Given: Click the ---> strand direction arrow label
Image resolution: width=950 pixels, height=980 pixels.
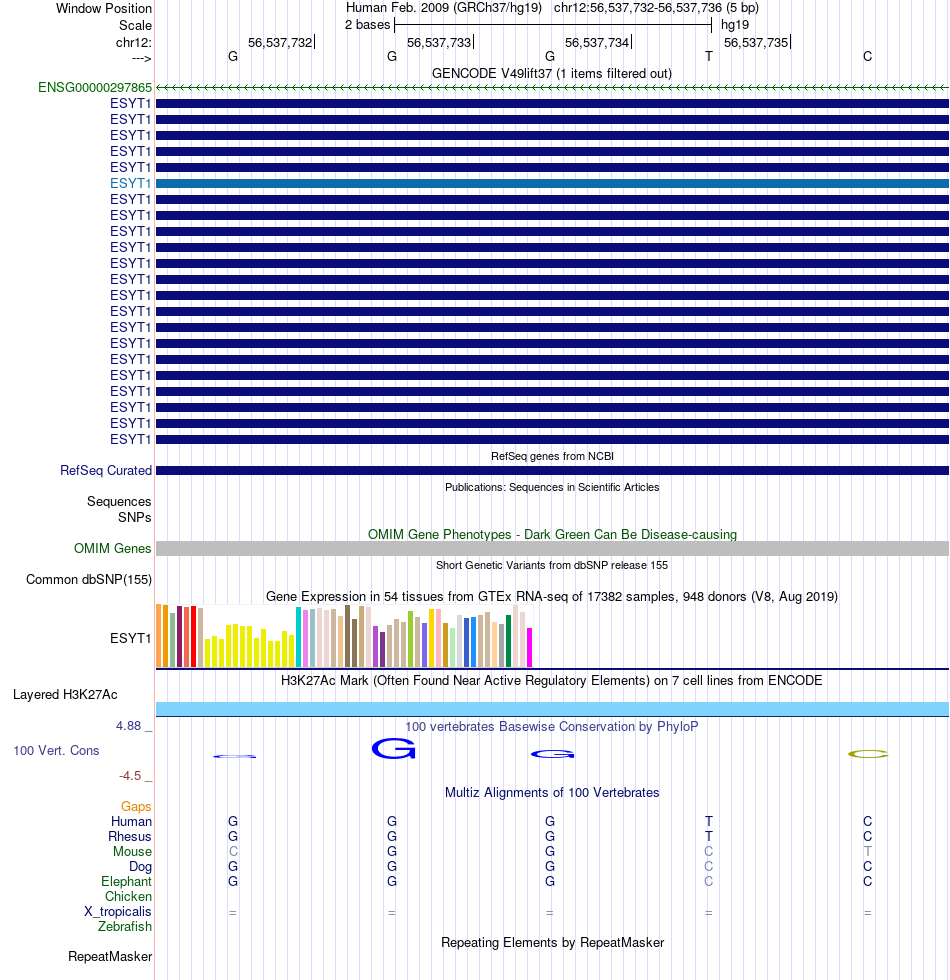Looking at the screenshot, I should click(x=142, y=58).
